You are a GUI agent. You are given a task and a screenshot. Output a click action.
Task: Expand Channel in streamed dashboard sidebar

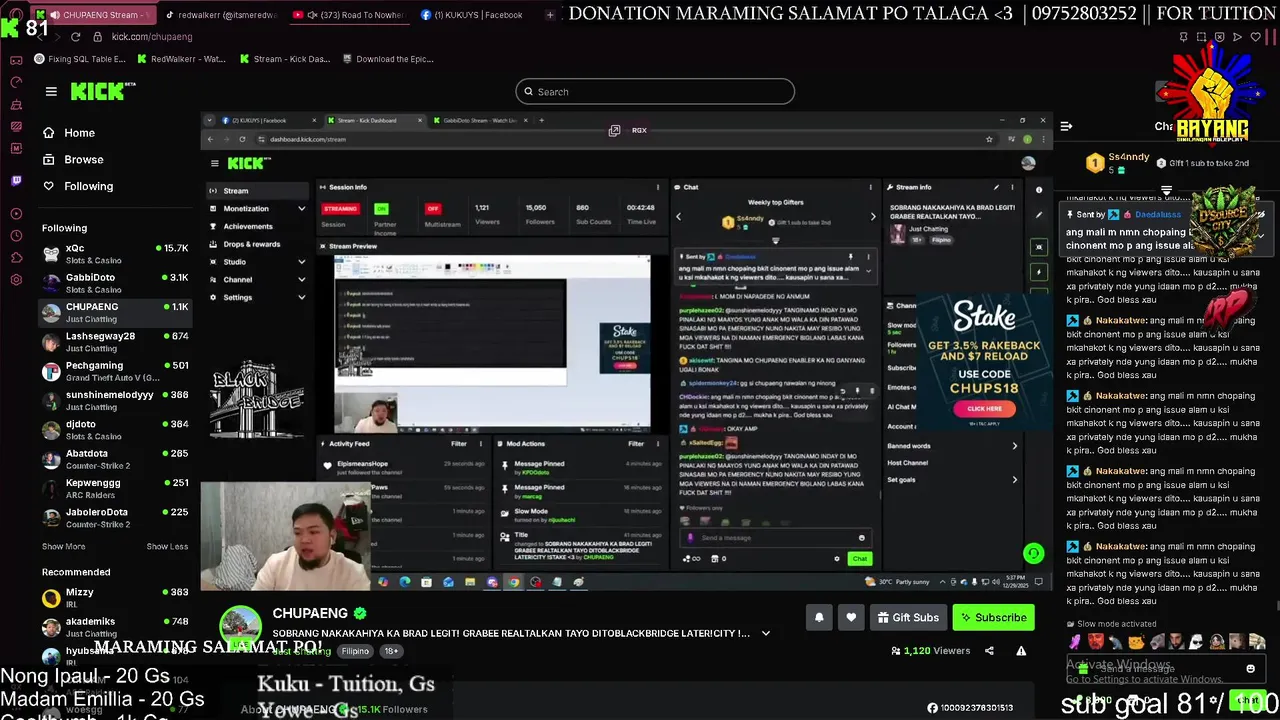[258, 280]
